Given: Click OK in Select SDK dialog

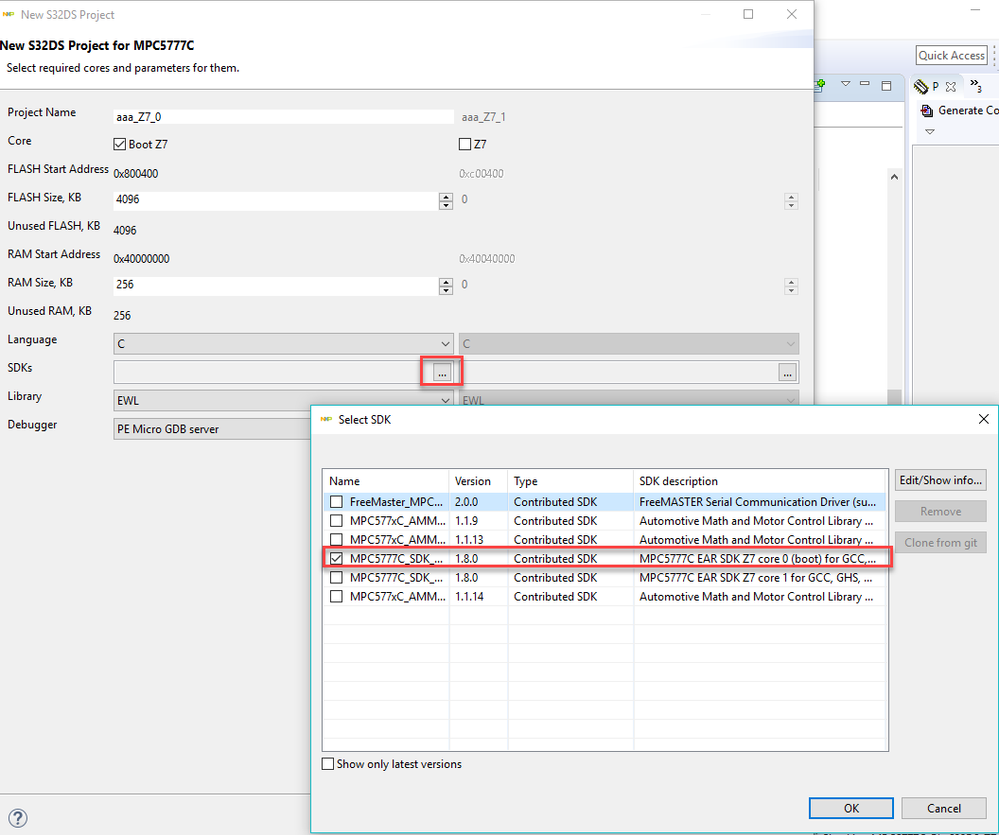Looking at the screenshot, I should click(x=851, y=808).
